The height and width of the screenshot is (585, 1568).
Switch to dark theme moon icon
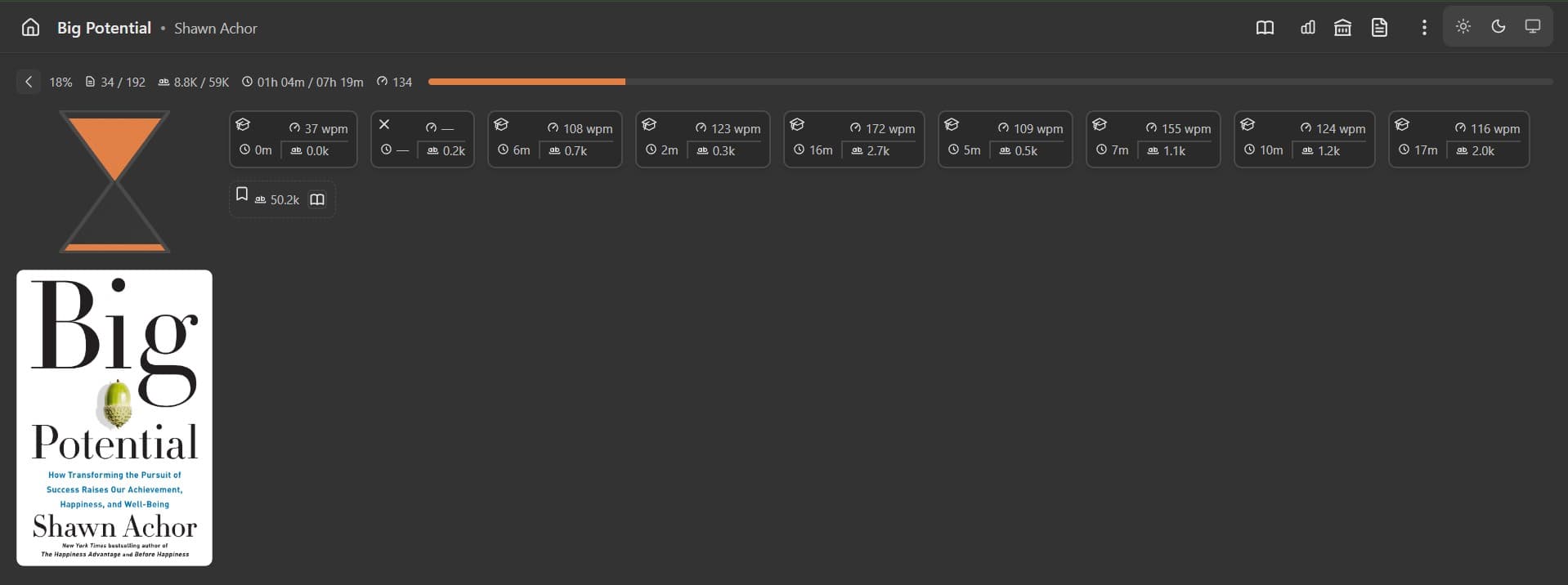1499,26
